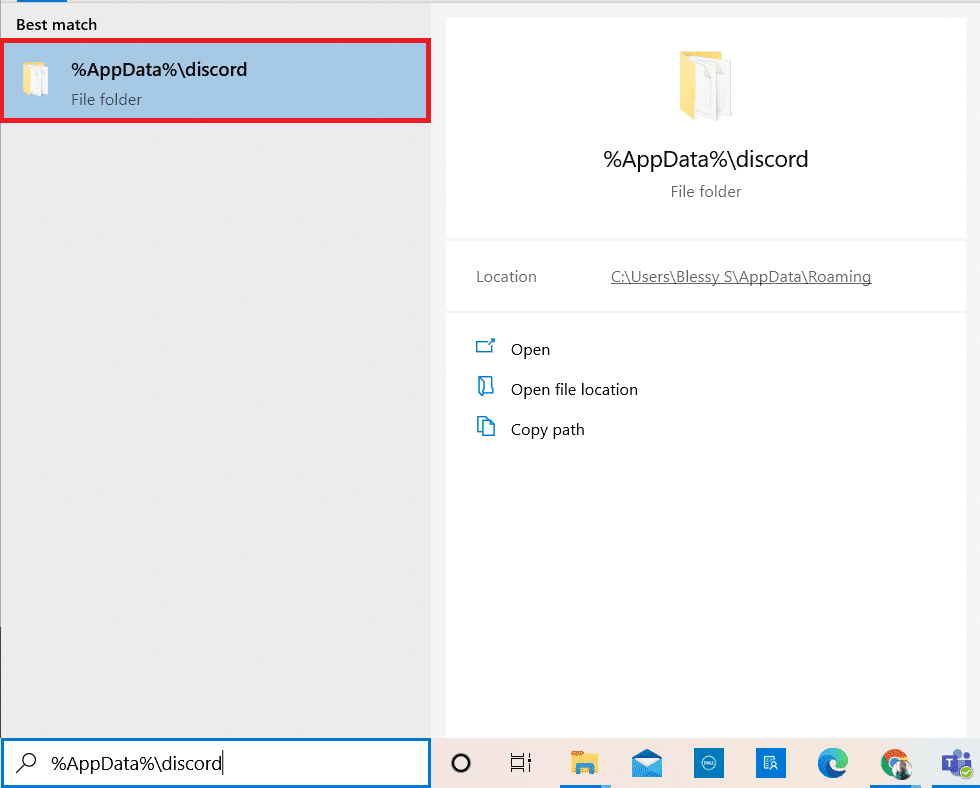The width and height of the screenshot is (980, 788).
Task: Click the Copy path pages icon
Action: coord(486,429)
